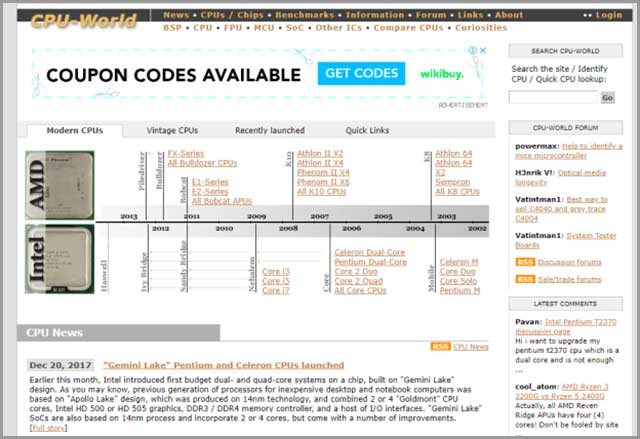Open the Core Solo link

pos(458,281)
